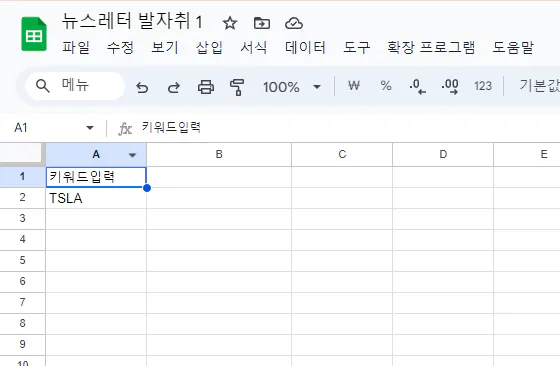Open the 서식 menu
This screenshot has height=366, width=560.
tap(254, 47)
